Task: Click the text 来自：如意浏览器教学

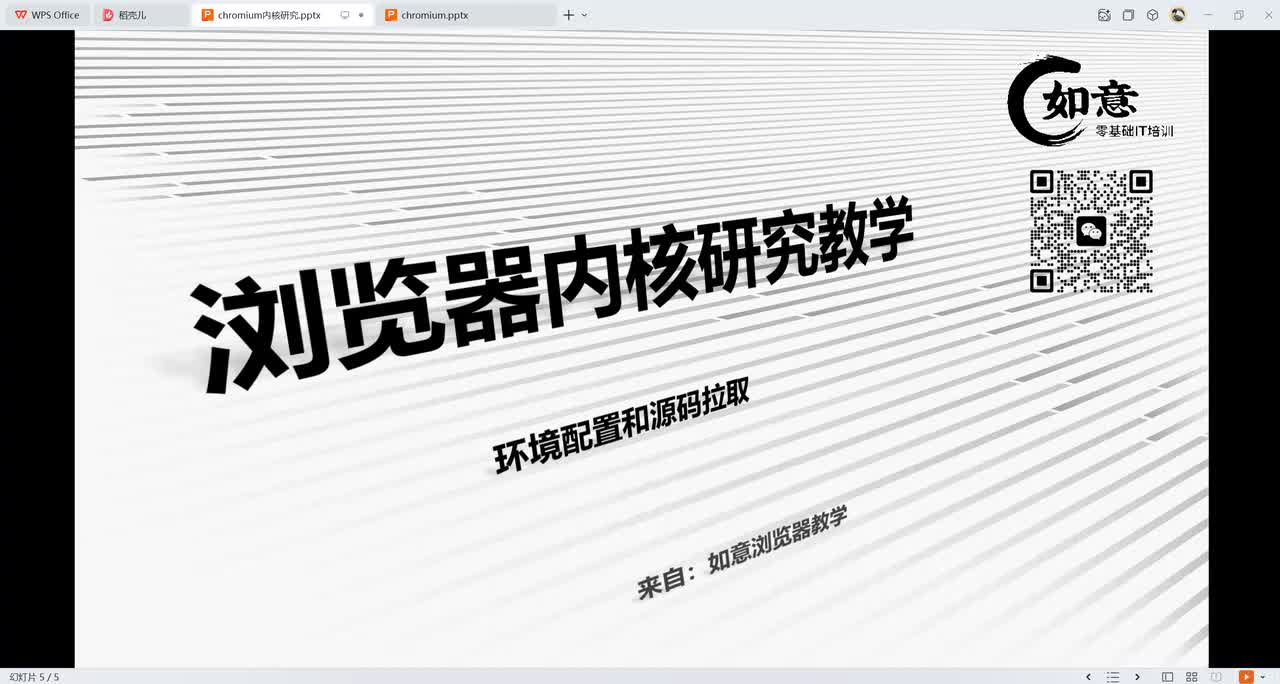Action: click(x=743, y=552)
